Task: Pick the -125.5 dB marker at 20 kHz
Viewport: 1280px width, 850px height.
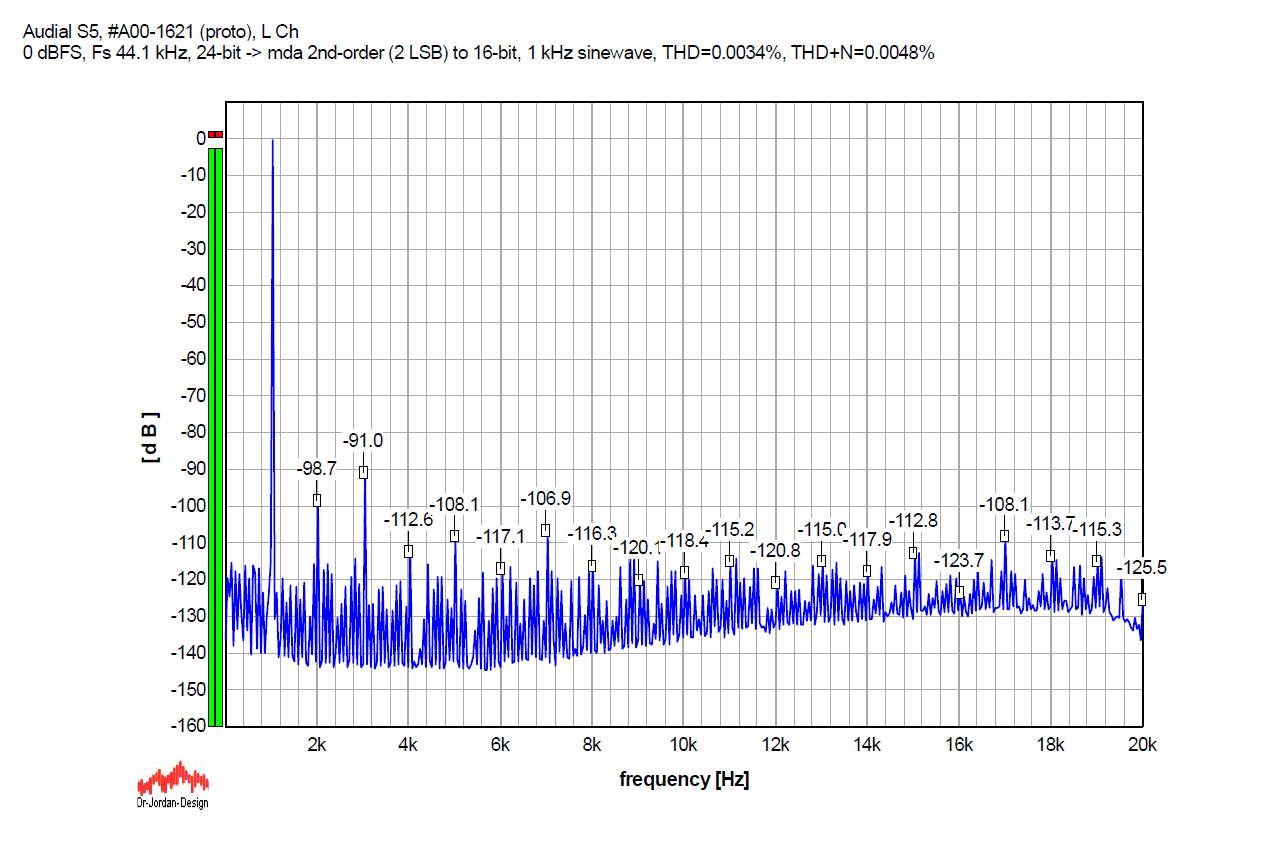Action: click(1141, 599)
